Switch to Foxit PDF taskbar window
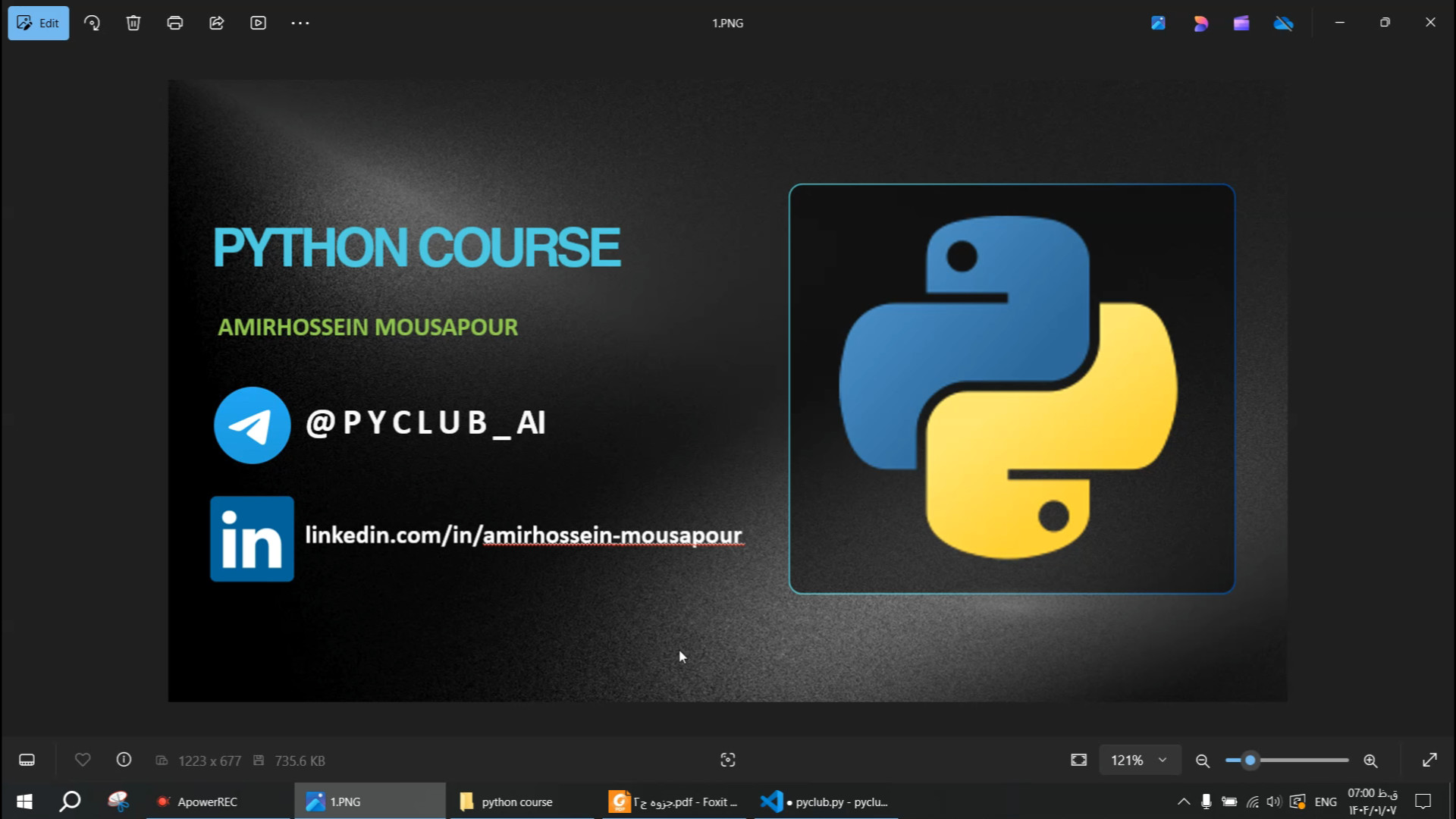The height and width of the screenshot is (819, 1456). [674, 802]
